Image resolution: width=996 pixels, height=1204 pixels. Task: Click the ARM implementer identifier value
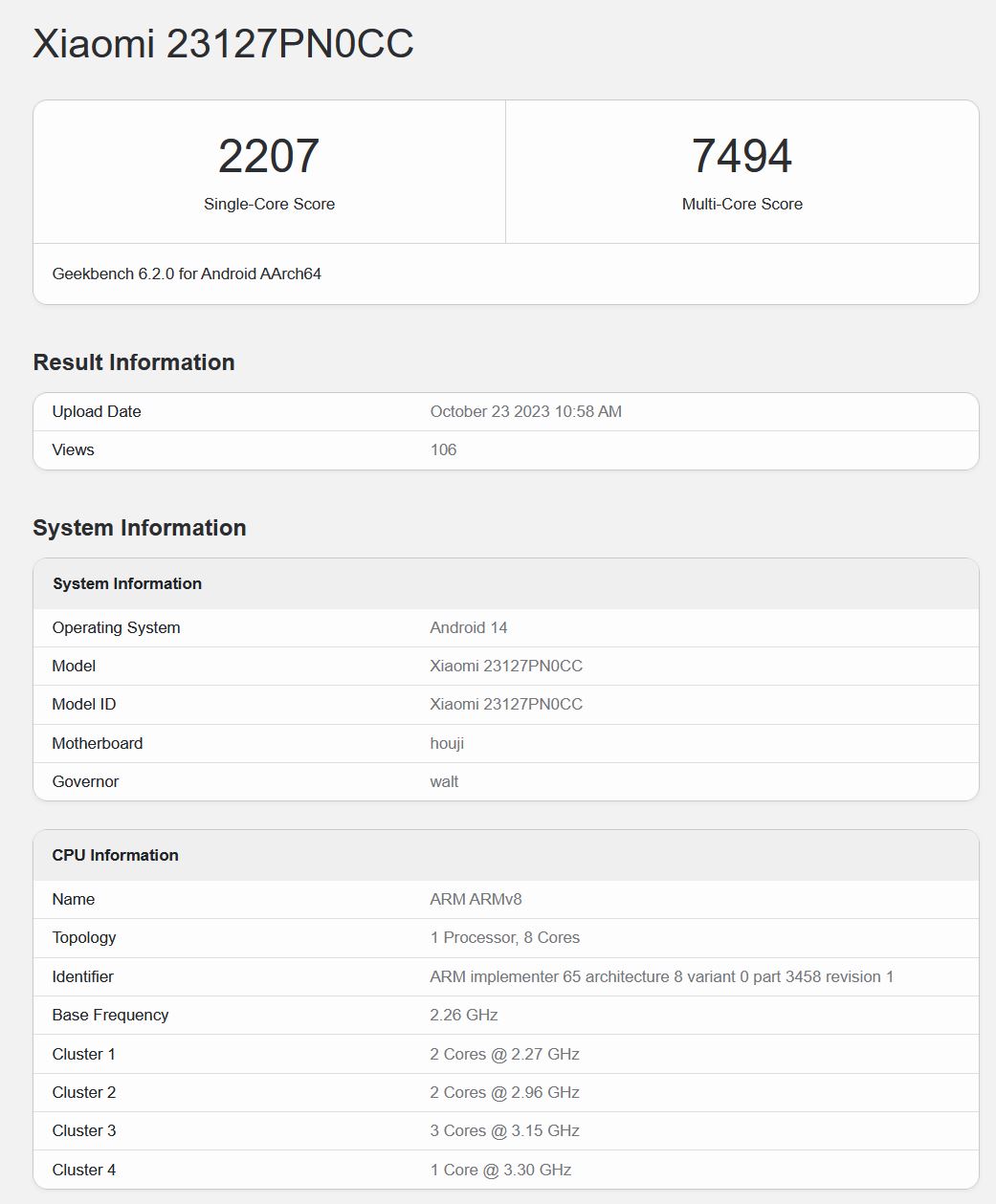pyautogui.click(x=661, y=976)
